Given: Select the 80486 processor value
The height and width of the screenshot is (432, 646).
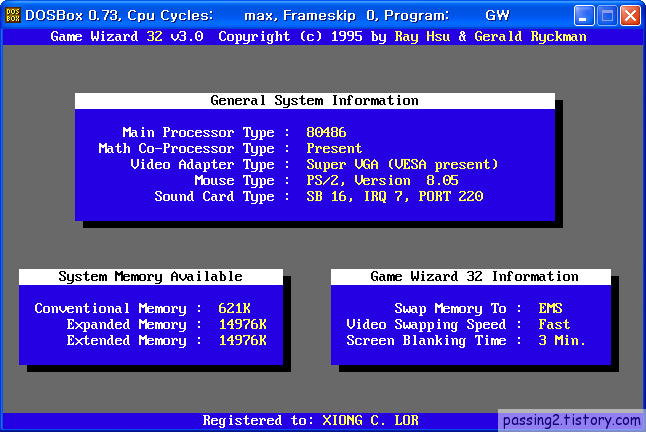Looking at the screenshot, I should pos(326,133).
